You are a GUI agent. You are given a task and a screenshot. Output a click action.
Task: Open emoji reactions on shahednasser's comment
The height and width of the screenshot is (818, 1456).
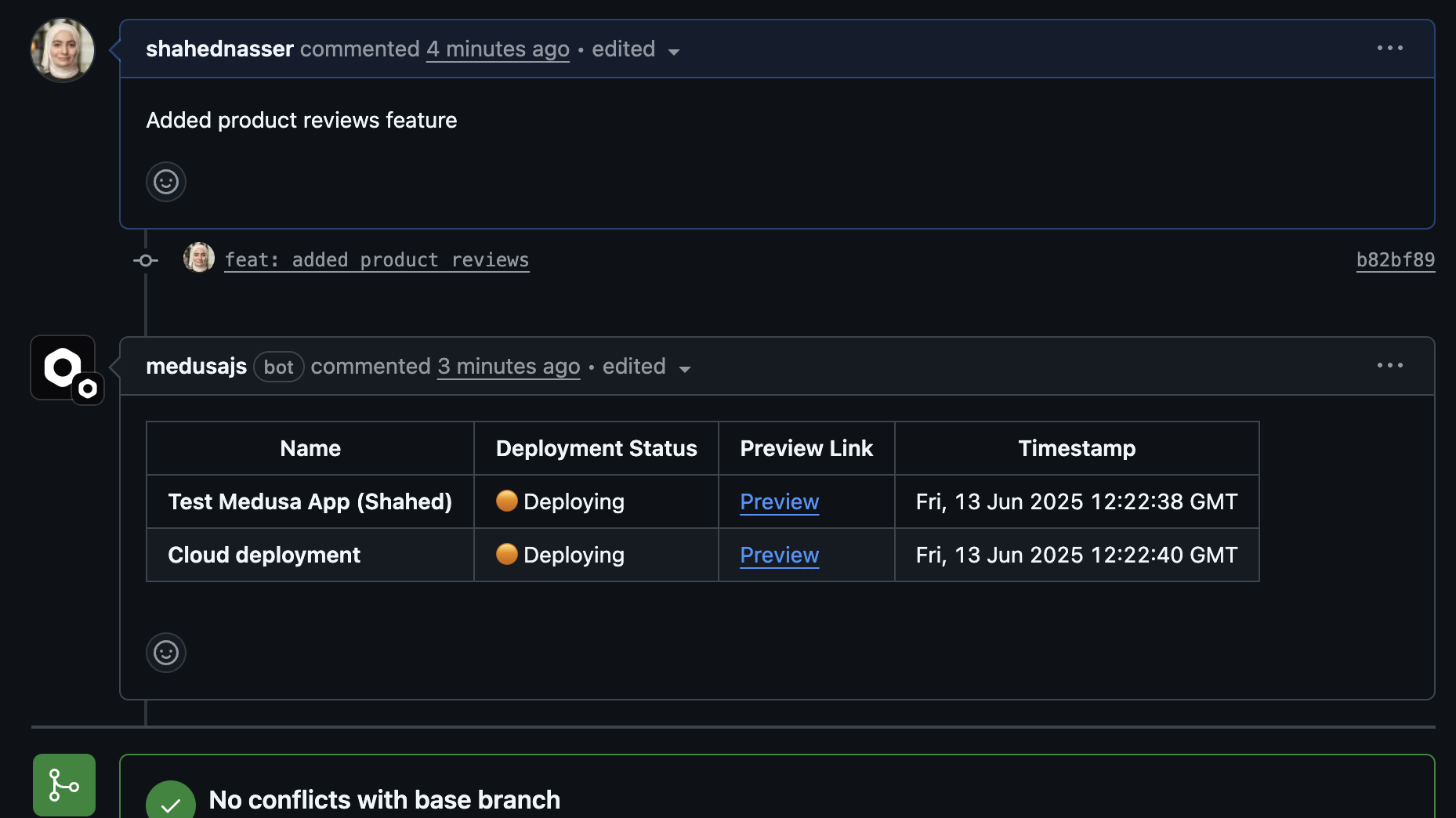[165, 182]
